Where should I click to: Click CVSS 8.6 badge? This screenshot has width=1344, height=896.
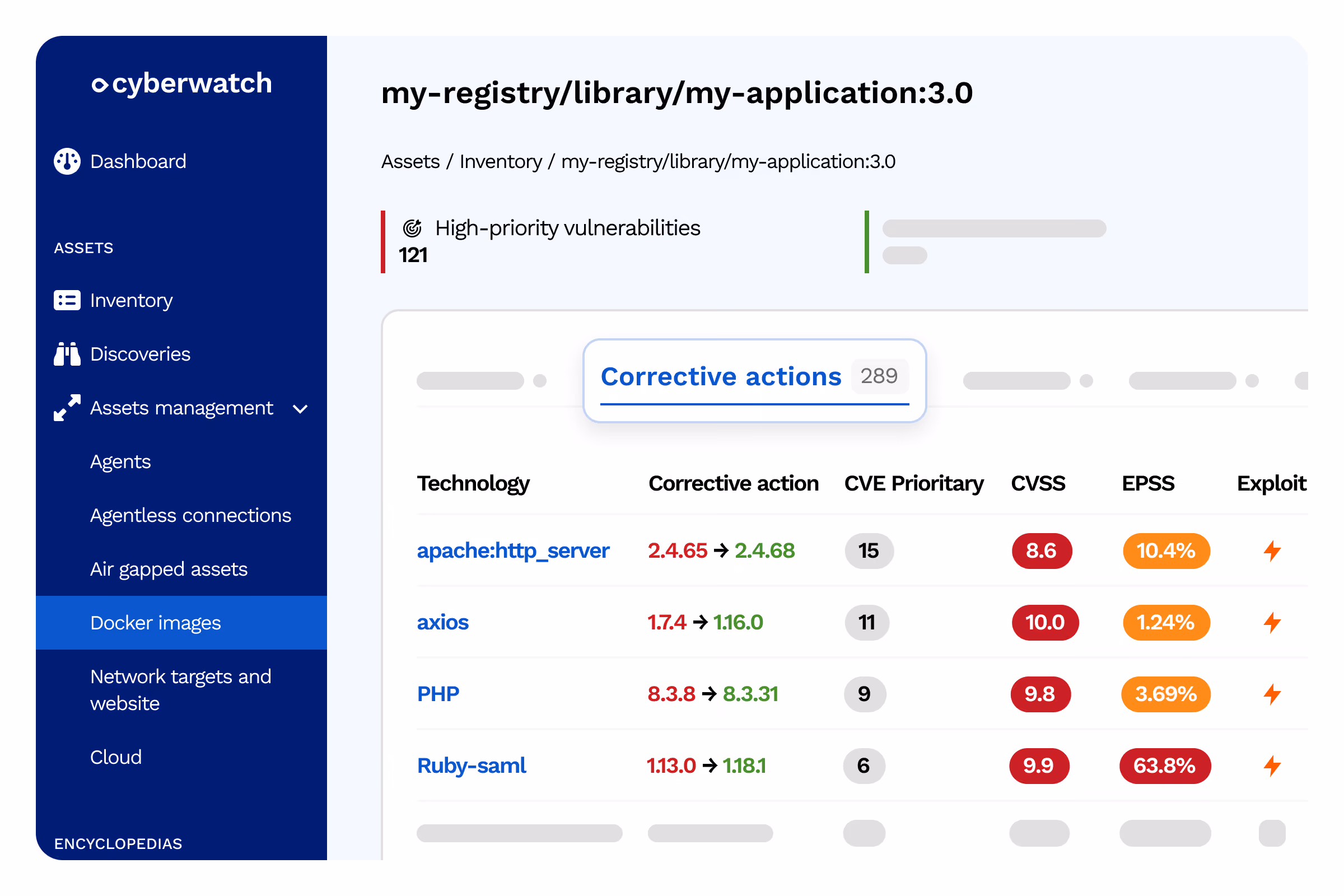[x=1041, y=551]
